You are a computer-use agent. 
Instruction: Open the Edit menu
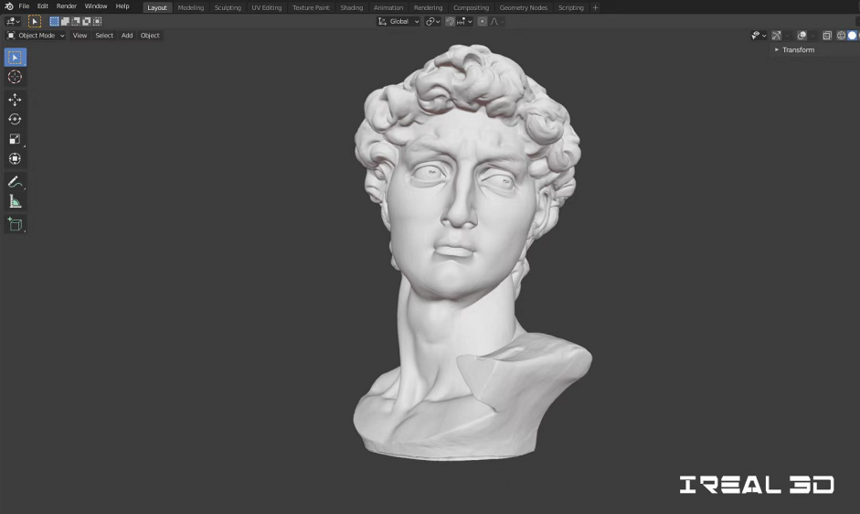point(43,7)
